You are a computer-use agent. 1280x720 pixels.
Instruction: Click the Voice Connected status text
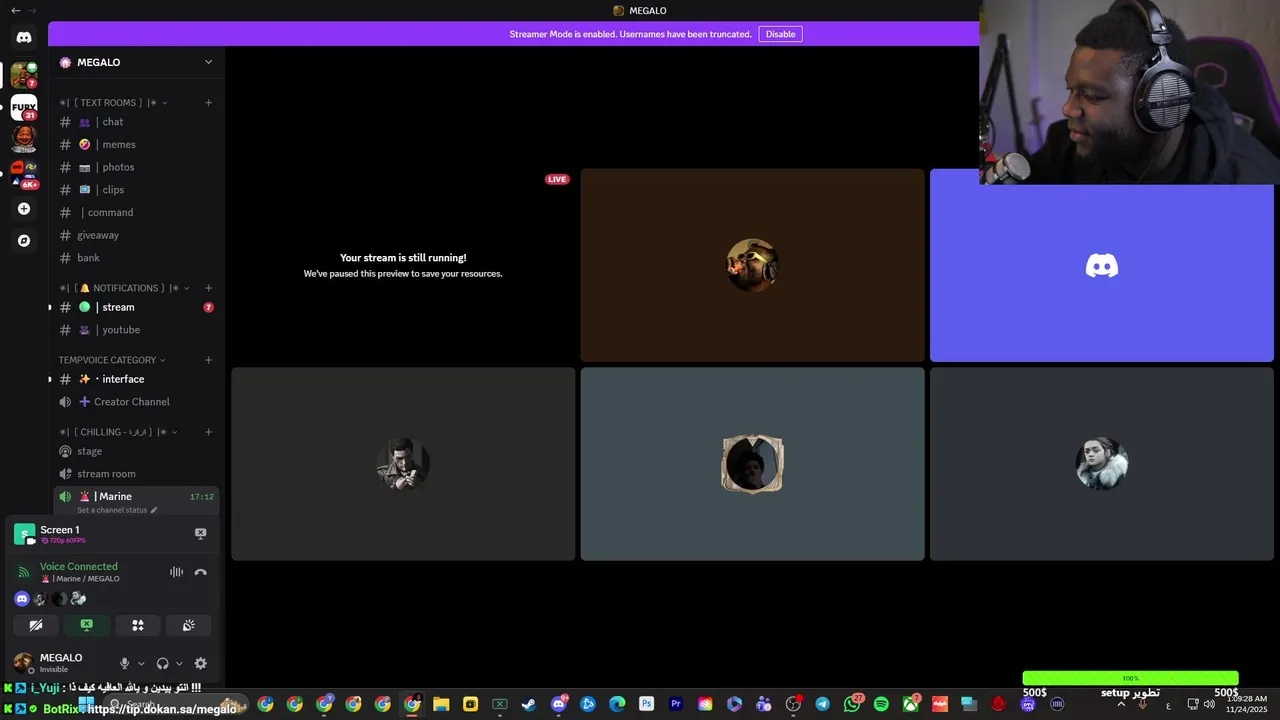(x=79, y=567)
